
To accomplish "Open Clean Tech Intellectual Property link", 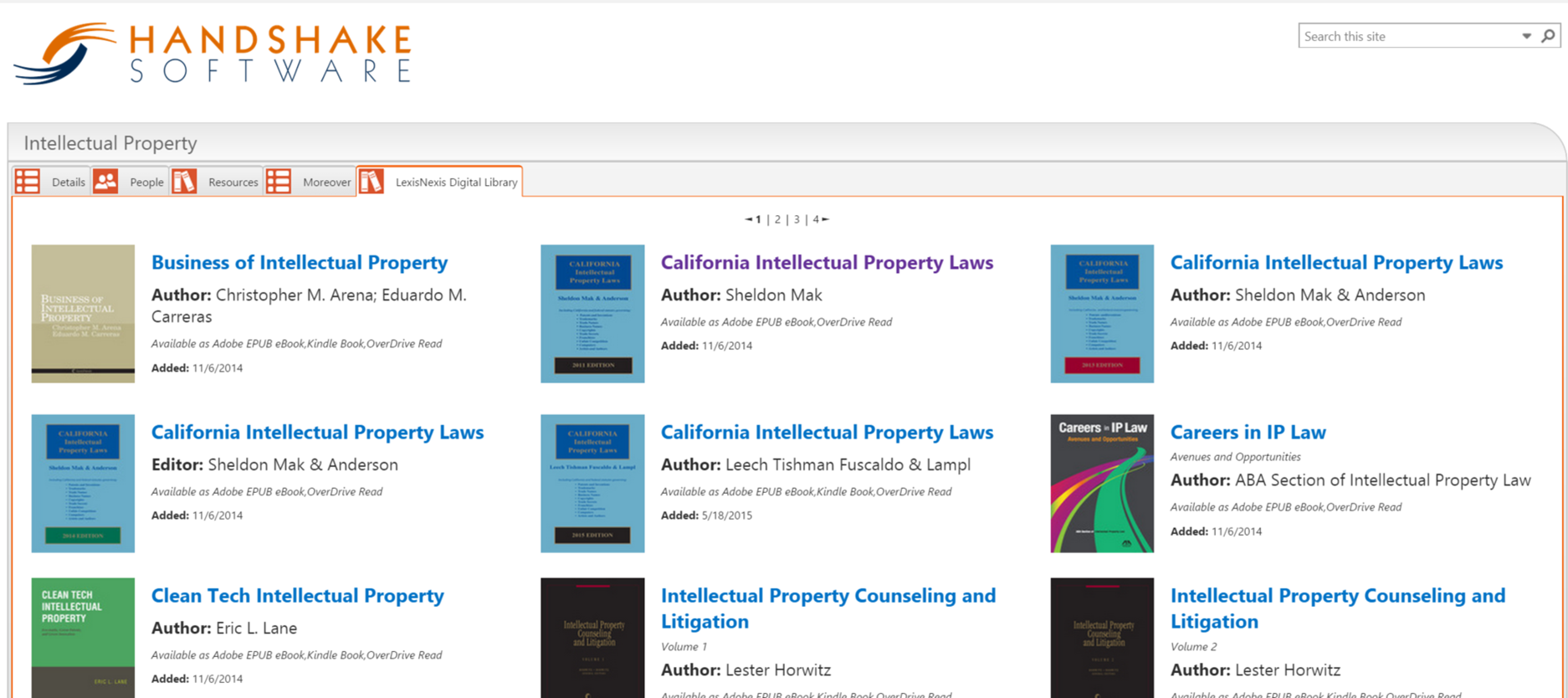I will (x=297, y=596).
